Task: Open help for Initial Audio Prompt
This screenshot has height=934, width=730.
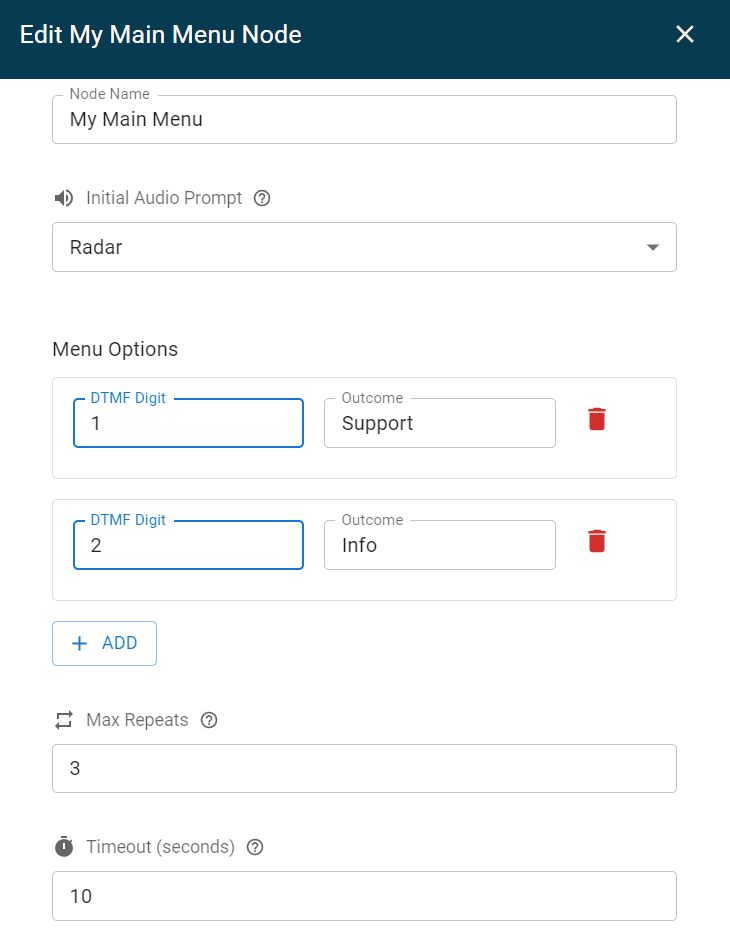Action: coord(262,198)
